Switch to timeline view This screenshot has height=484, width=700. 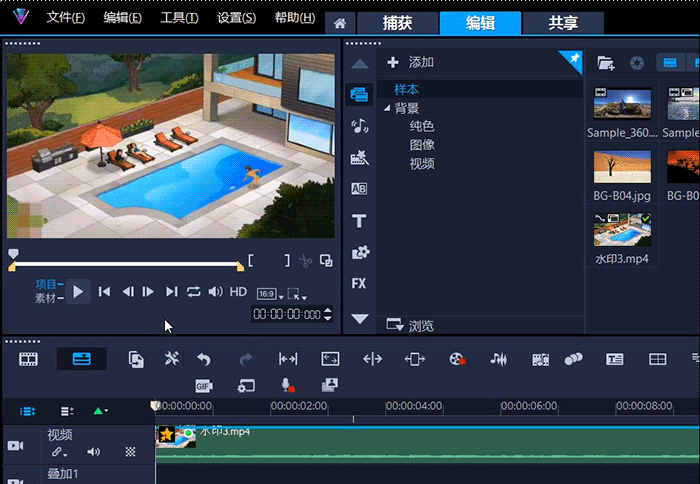pyautogui.click(x=82, y=359)
